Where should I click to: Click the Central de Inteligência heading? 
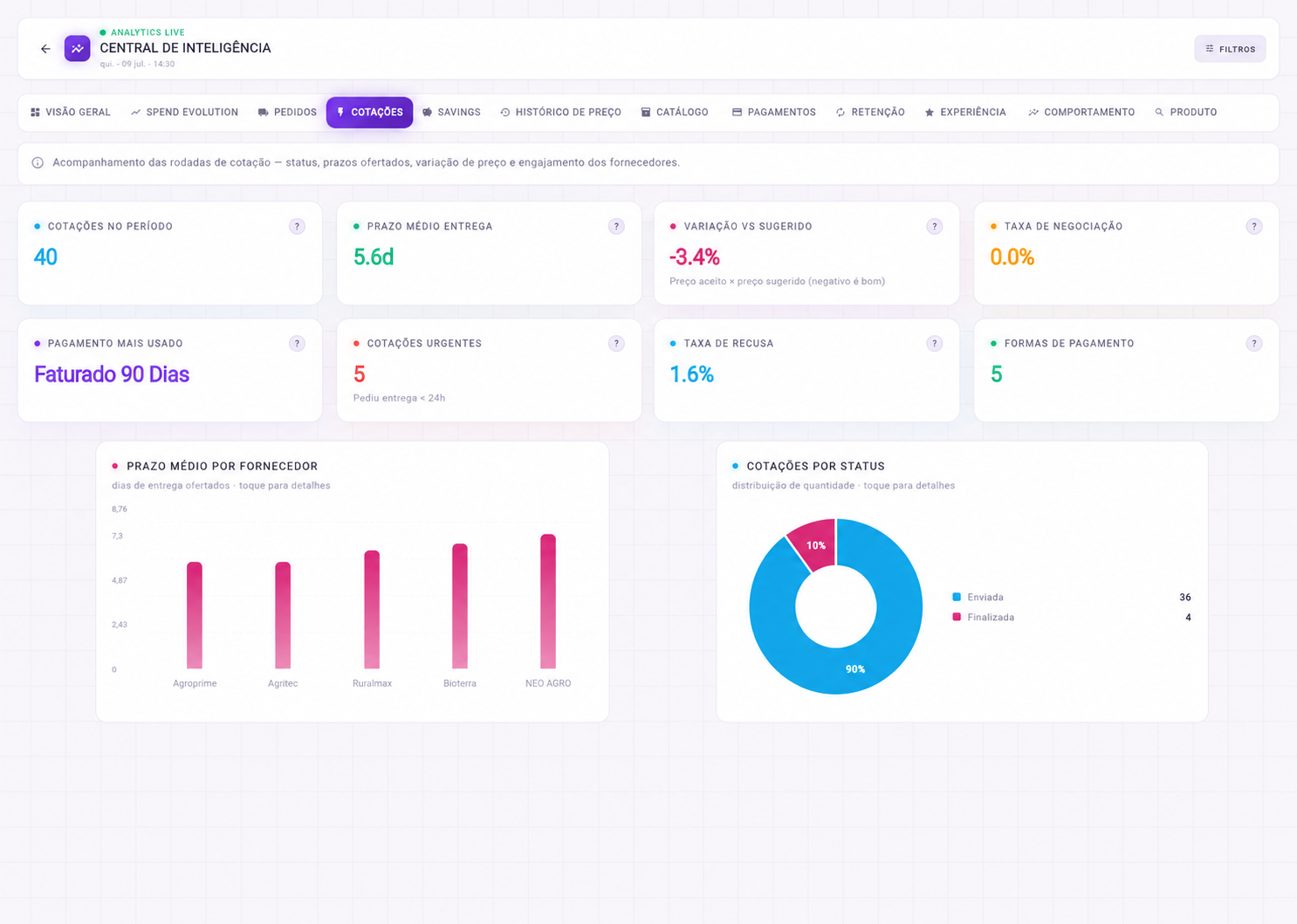tap(185, 48)
